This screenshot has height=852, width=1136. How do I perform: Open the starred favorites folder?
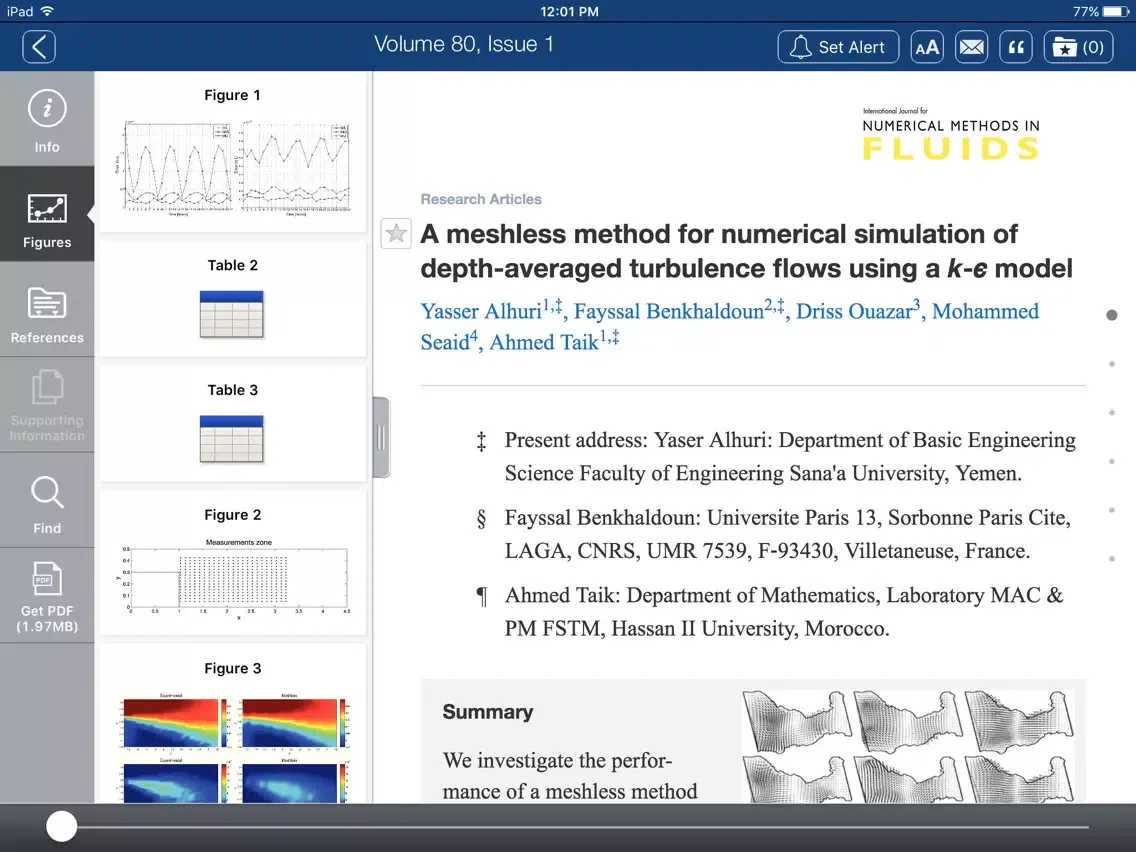[1078, 47]
